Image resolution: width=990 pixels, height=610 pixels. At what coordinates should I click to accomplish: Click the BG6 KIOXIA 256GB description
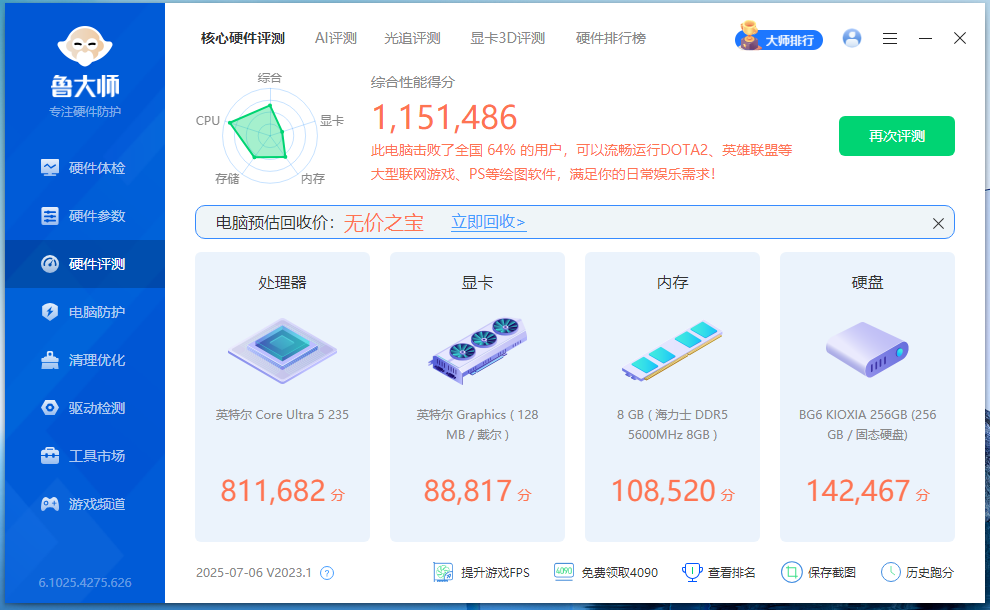868,424
